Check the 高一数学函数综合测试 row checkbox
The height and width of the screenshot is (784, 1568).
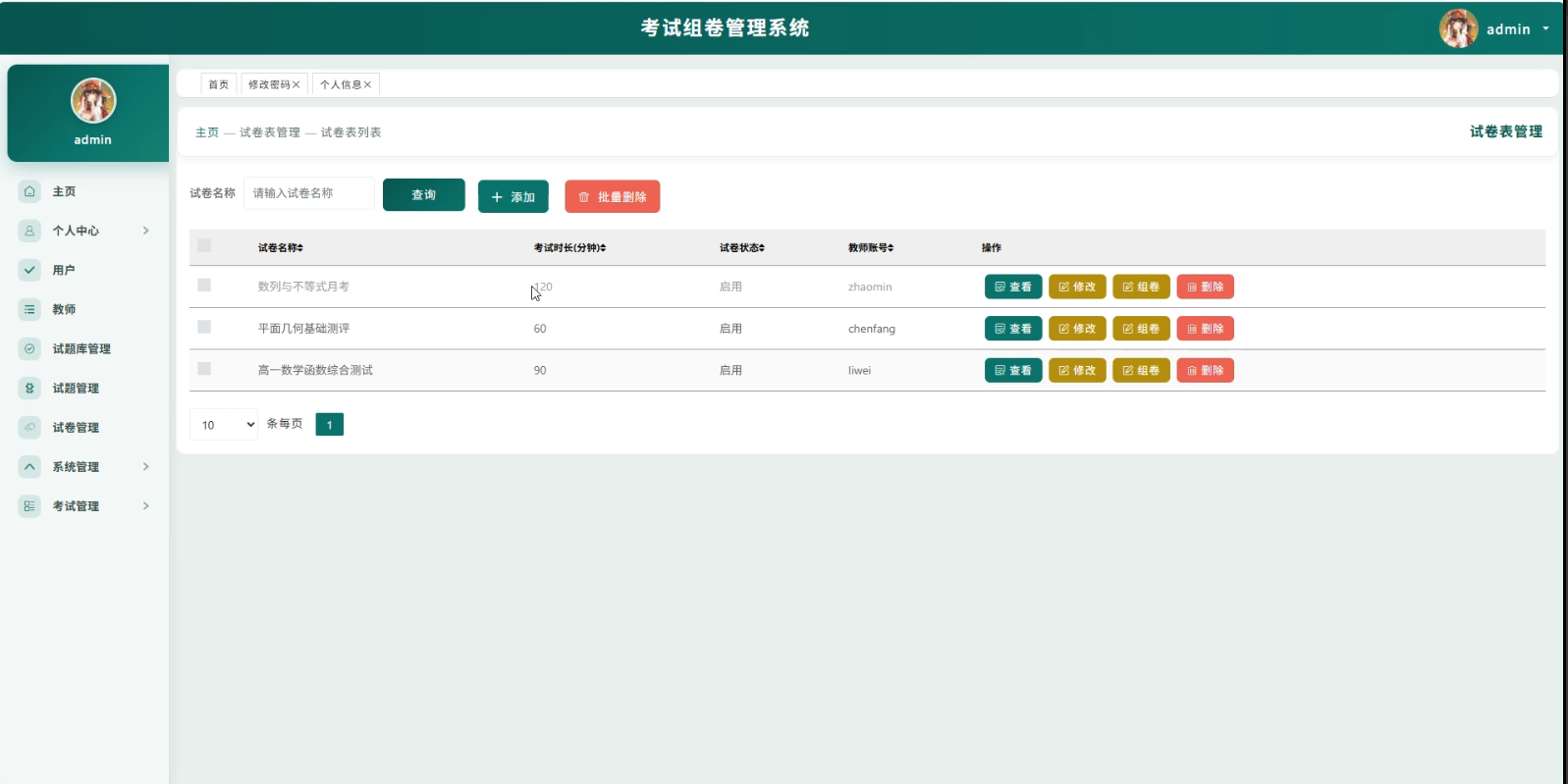point(204,369)
